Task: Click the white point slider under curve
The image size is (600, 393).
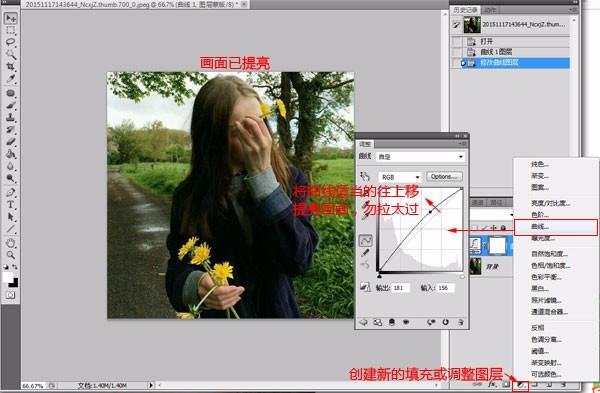Action: pyautogui.click(x=462, y=276)
